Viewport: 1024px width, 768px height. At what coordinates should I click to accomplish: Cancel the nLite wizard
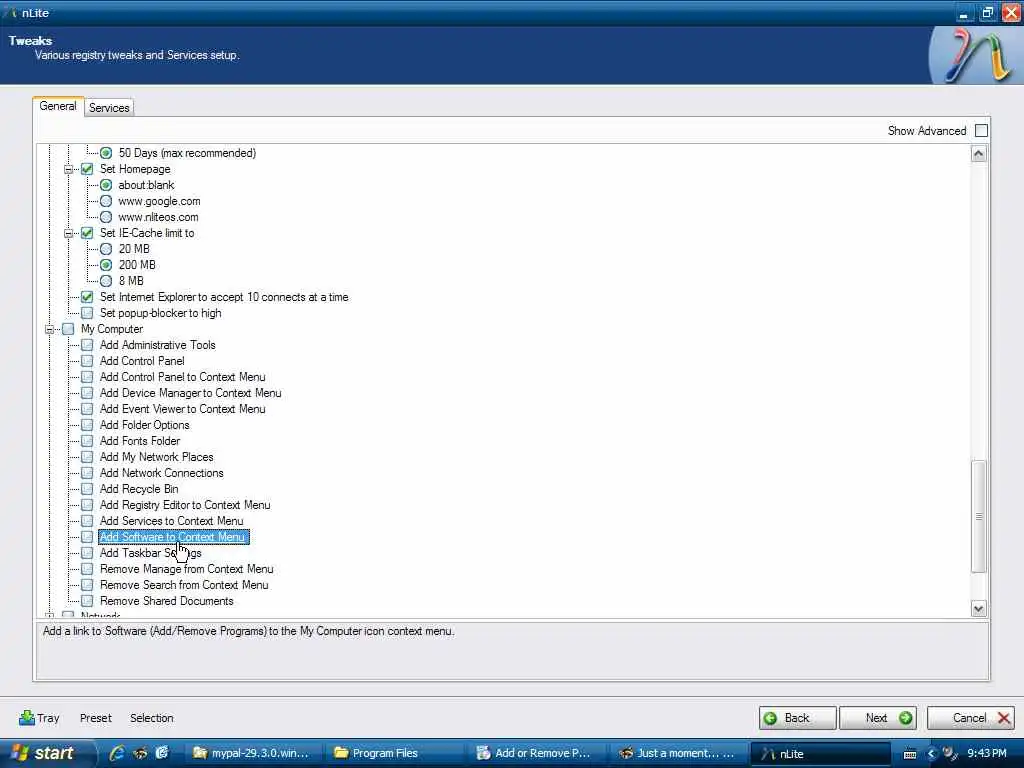[970, 718]
